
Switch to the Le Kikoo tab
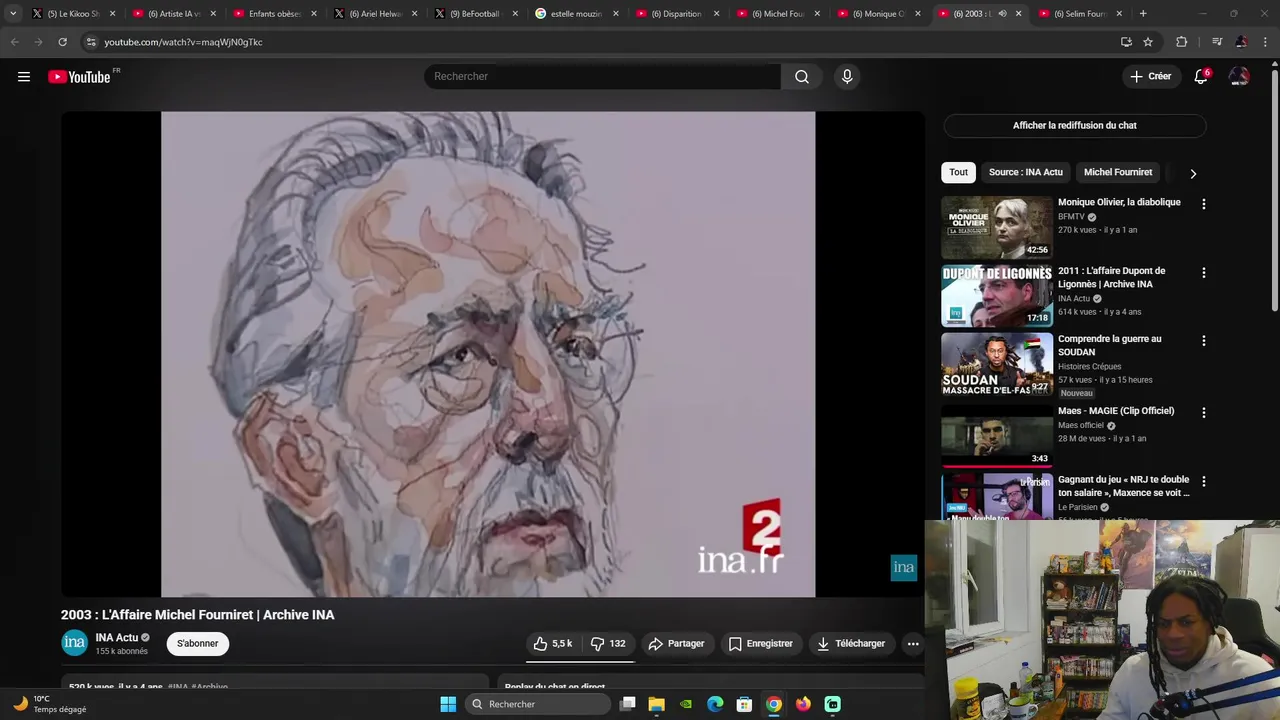point(73,14)
